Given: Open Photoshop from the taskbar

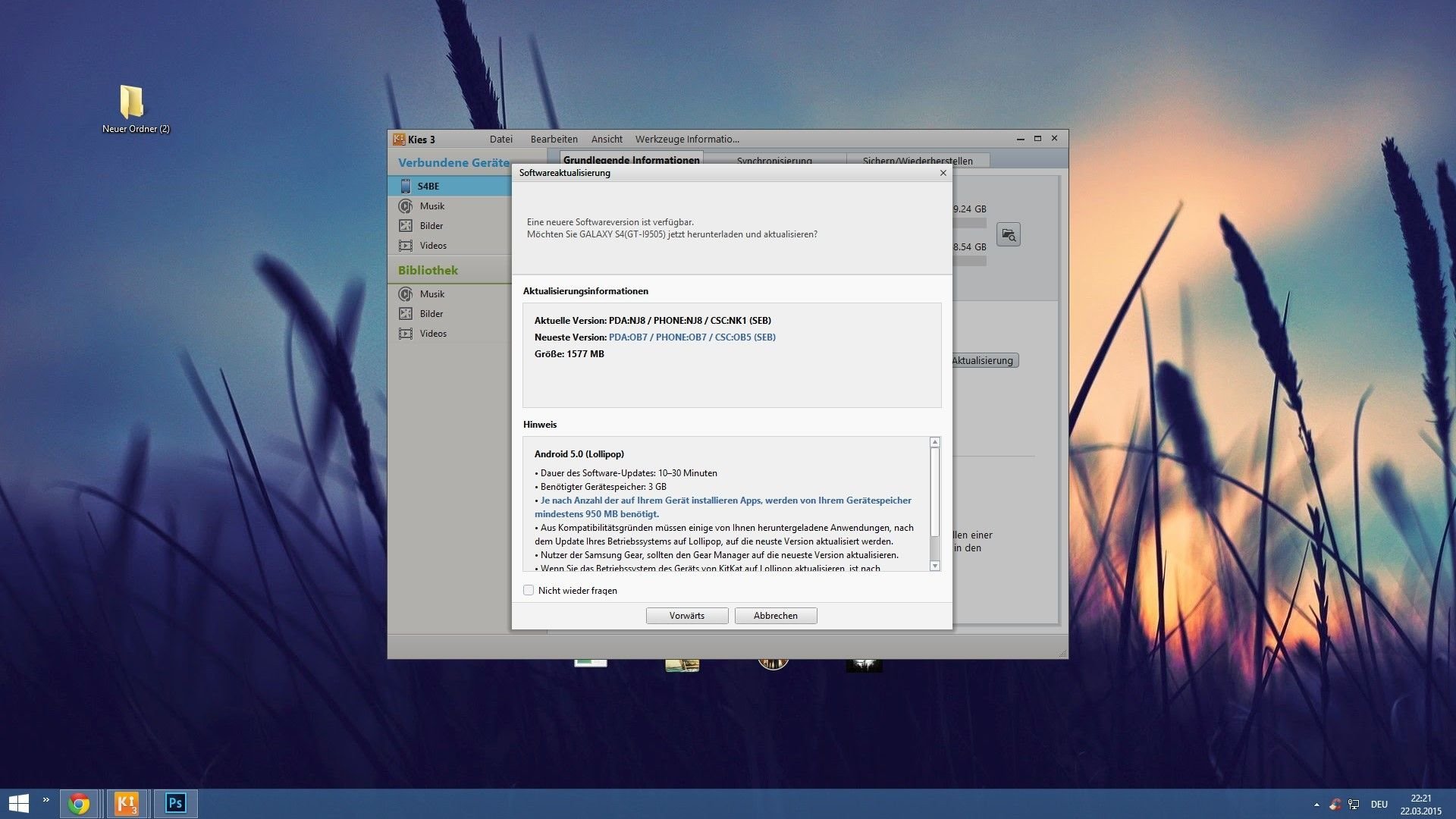Looking at the screenshot, I should tap(175, 803).
